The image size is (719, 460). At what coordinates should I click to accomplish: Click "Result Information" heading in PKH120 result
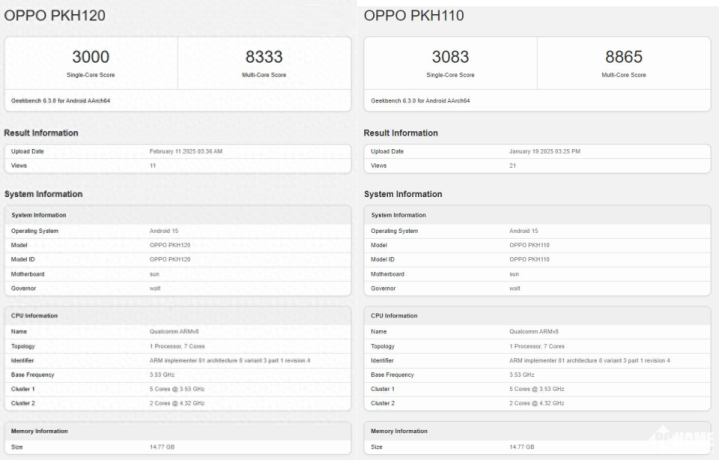tap(41, 133)
